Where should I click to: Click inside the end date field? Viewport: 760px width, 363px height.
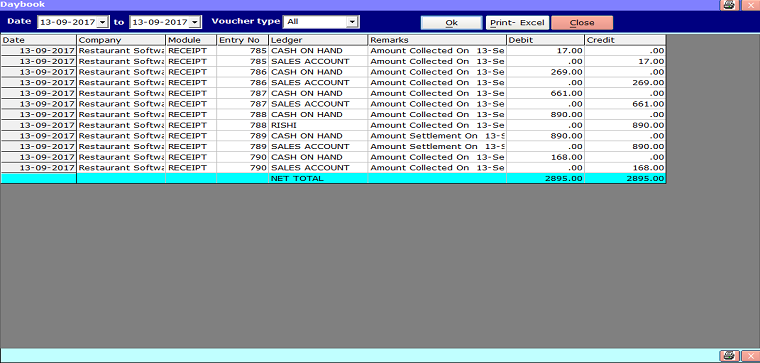(x=159, y=22)
